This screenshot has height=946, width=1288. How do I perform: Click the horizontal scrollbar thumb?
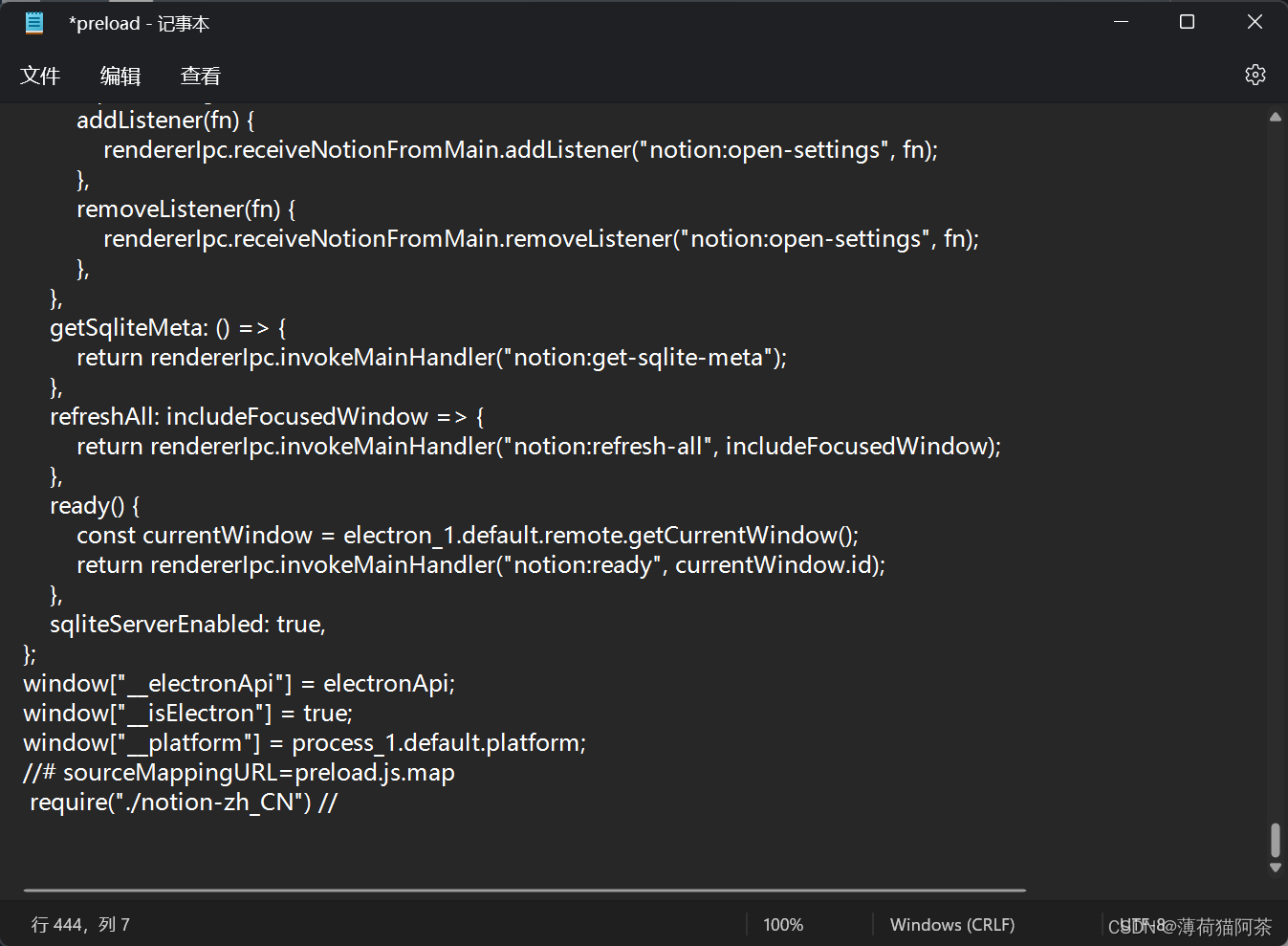click(525, 891)
